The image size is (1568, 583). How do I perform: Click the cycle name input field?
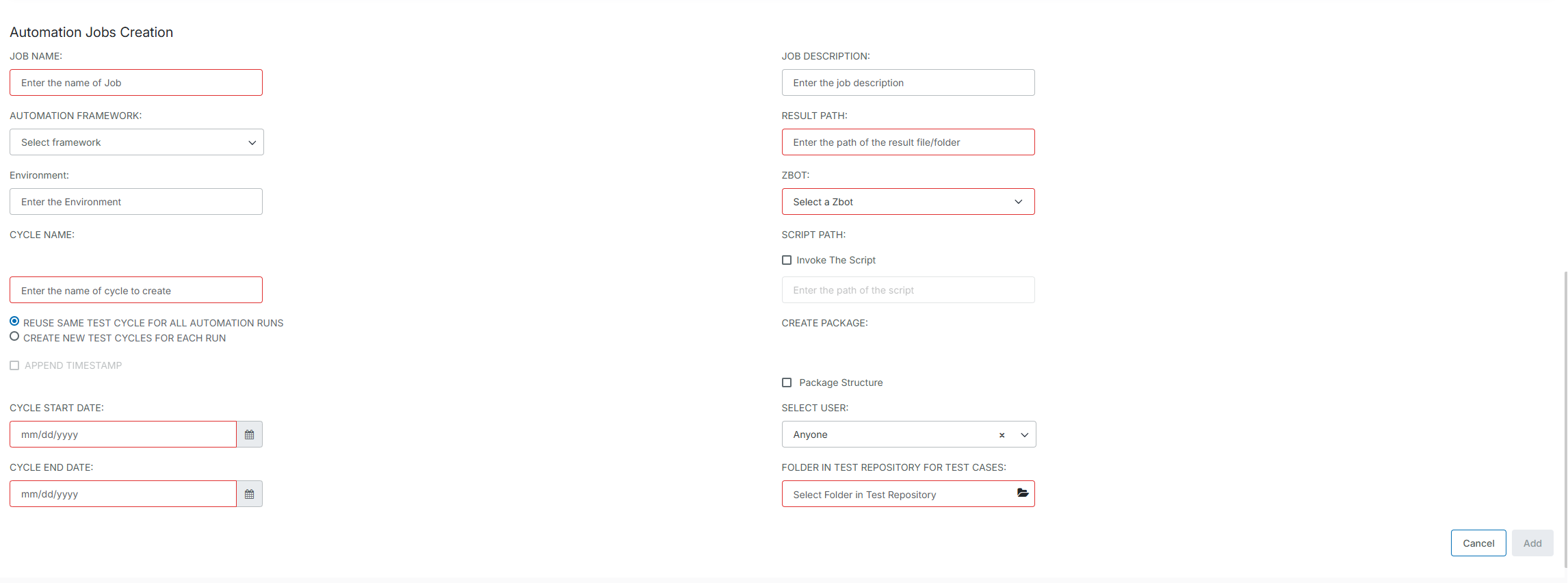point(136,290)
